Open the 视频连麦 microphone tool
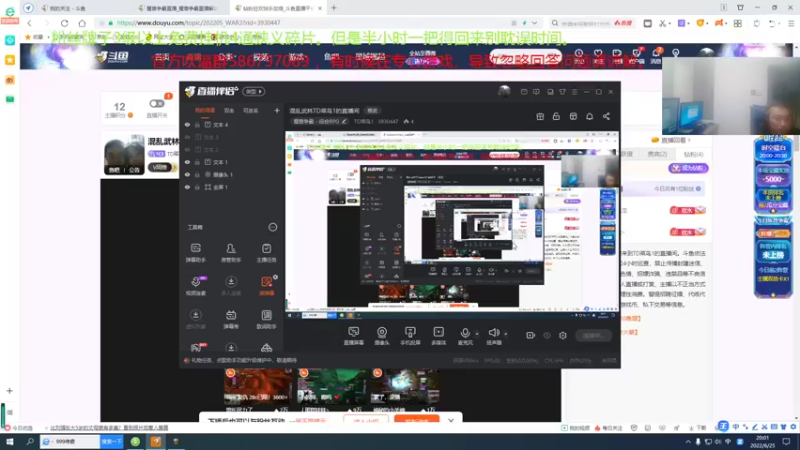 point(195,285)
